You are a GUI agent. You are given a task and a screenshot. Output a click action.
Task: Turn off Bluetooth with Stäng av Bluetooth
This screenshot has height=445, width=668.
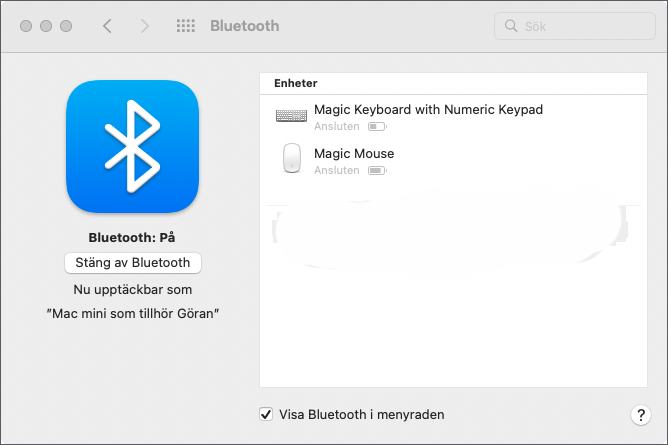133,263
